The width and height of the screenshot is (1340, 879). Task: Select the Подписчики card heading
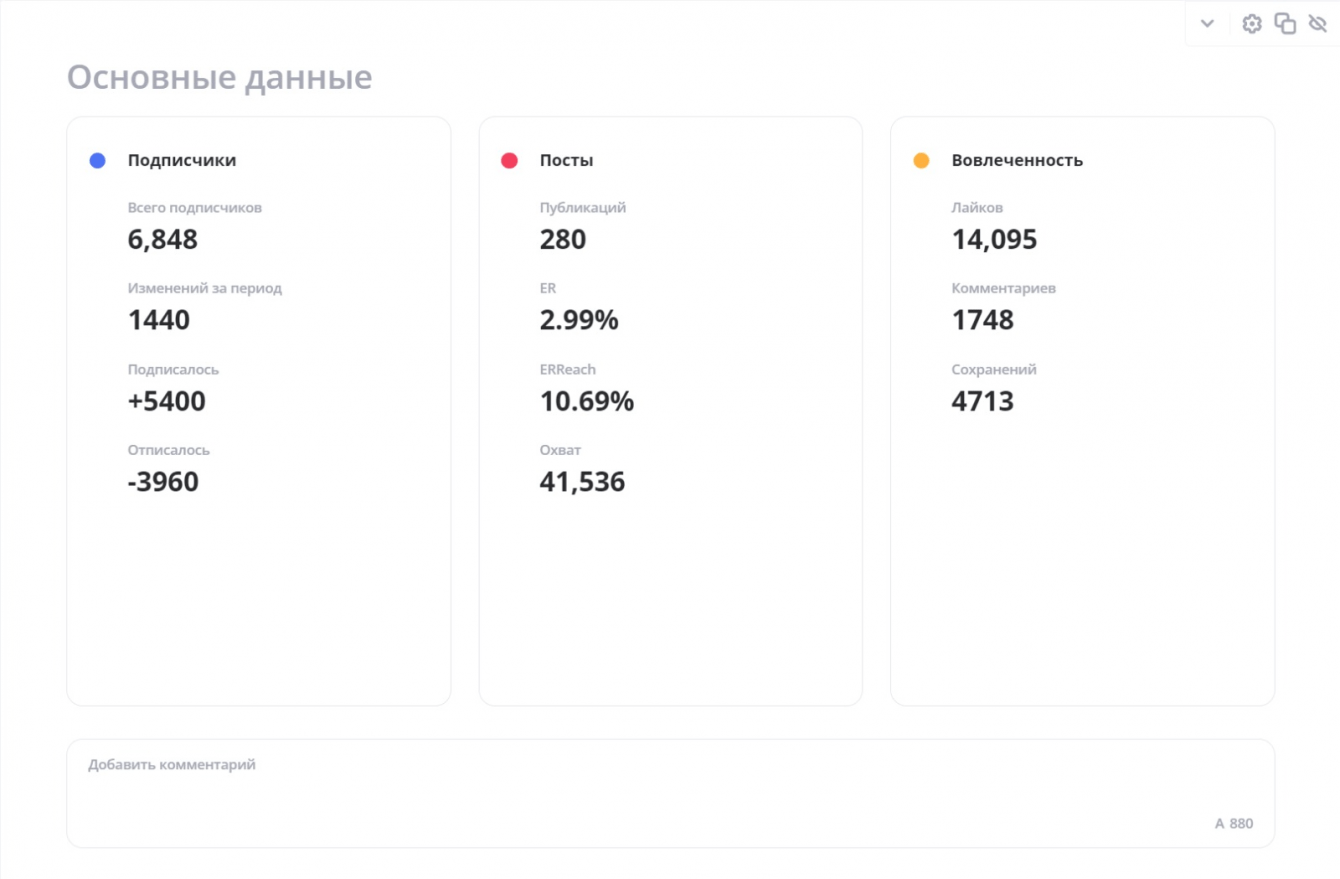click(182, 160)
